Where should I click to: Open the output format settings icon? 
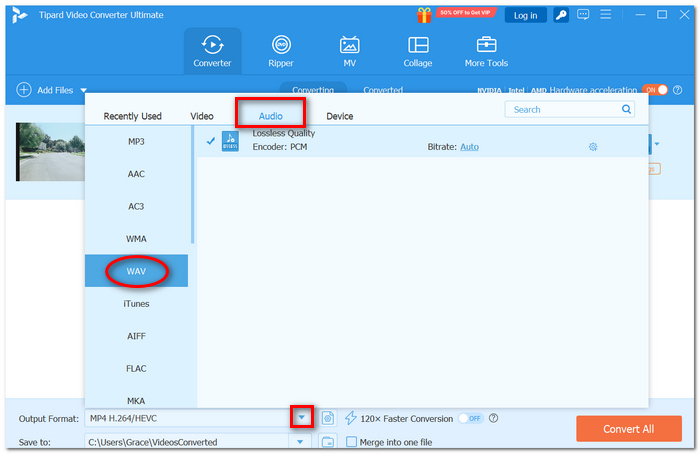pyautogui.click(x=328, y=418)
